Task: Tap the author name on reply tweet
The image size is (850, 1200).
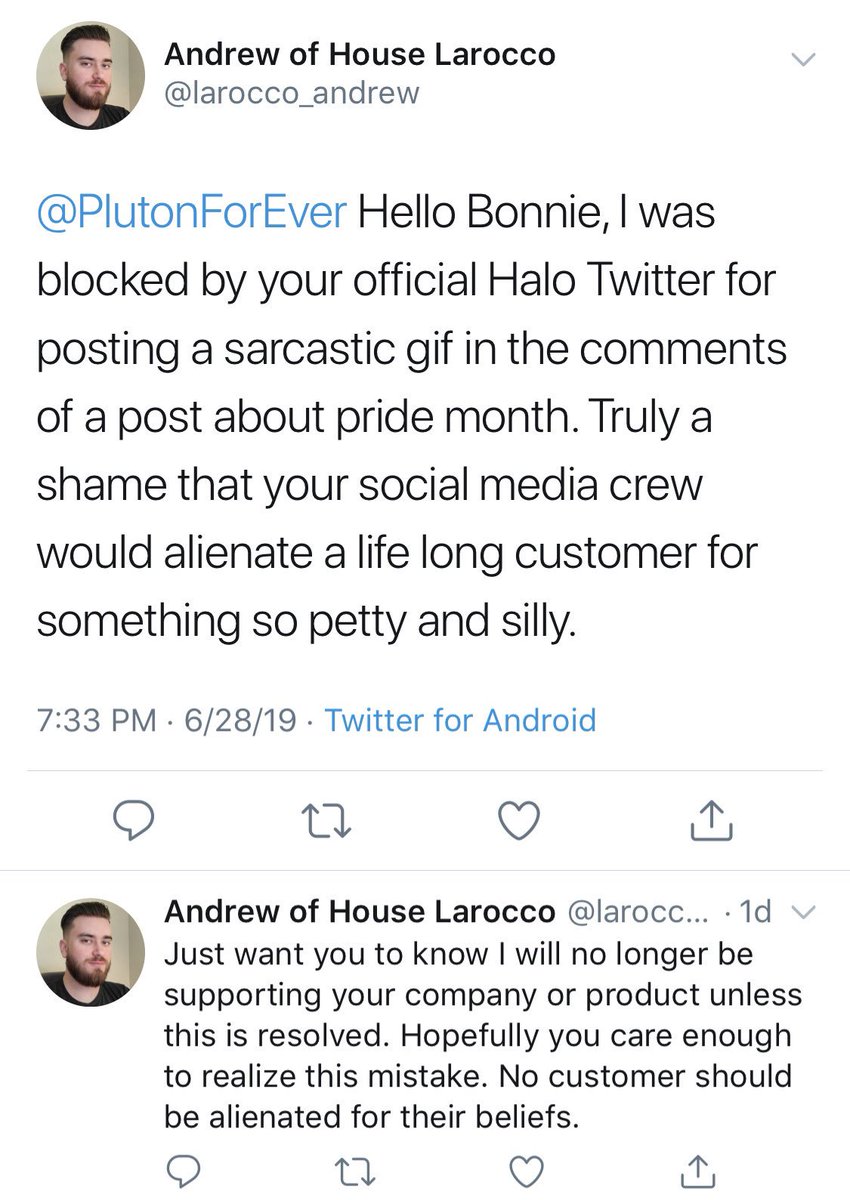Action: 359,911
